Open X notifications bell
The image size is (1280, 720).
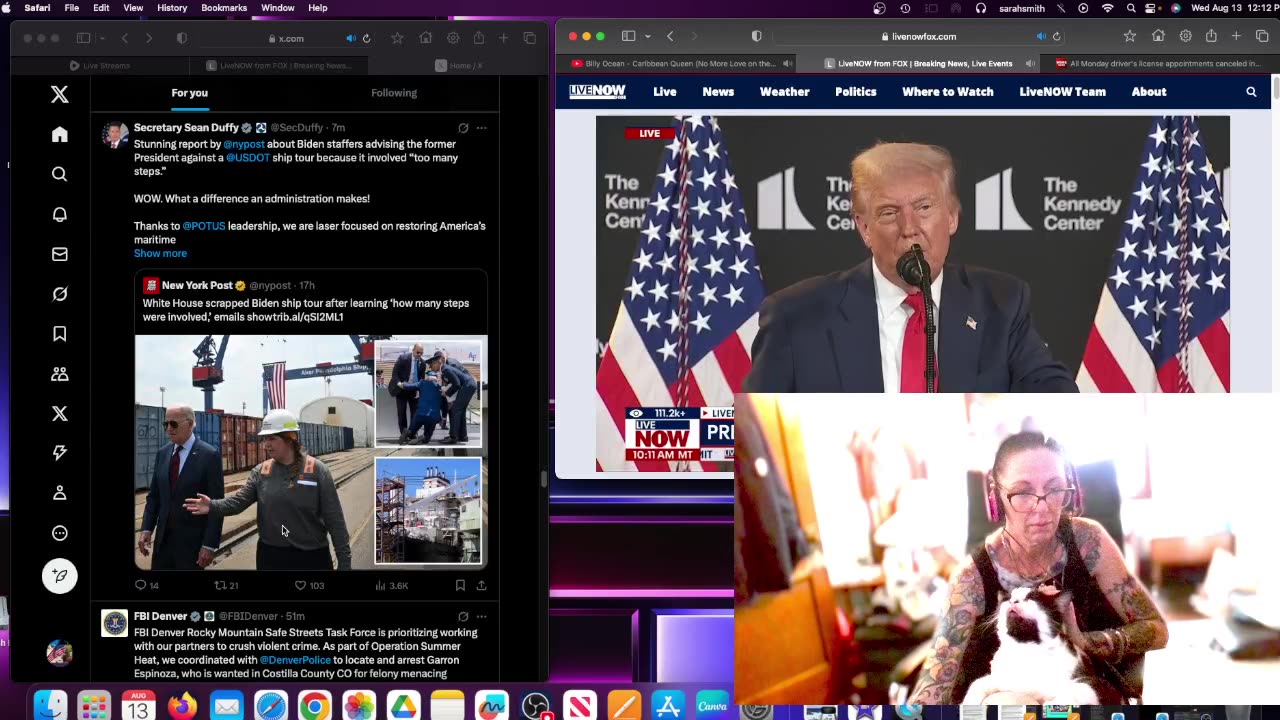tap(60, 214)
